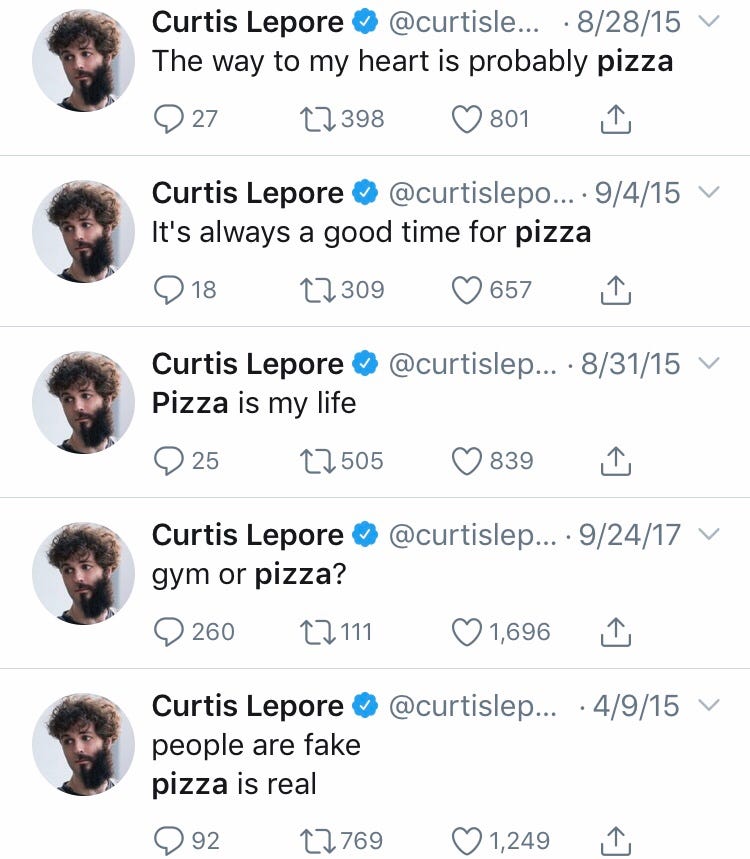Like the 'people are fake' tweet
The image size is (750, 859).
[x=467, y=841]
